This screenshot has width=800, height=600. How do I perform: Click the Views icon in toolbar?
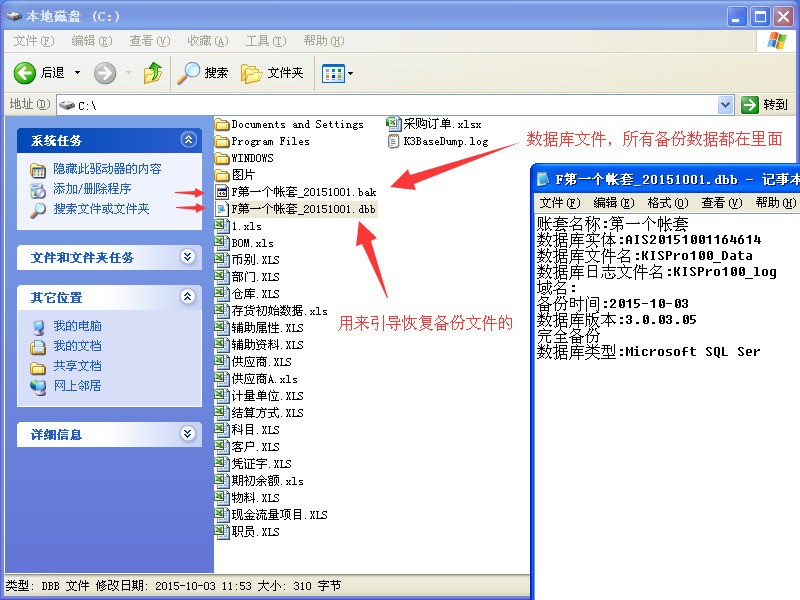[333, 73]
